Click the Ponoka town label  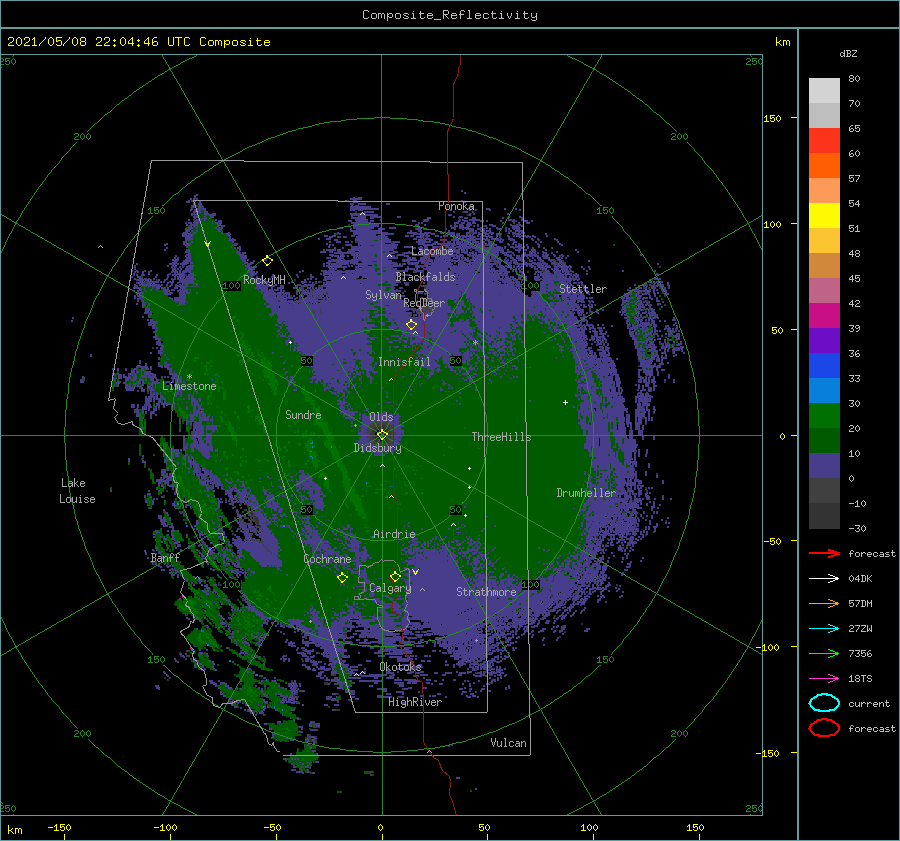click(456, 206)
